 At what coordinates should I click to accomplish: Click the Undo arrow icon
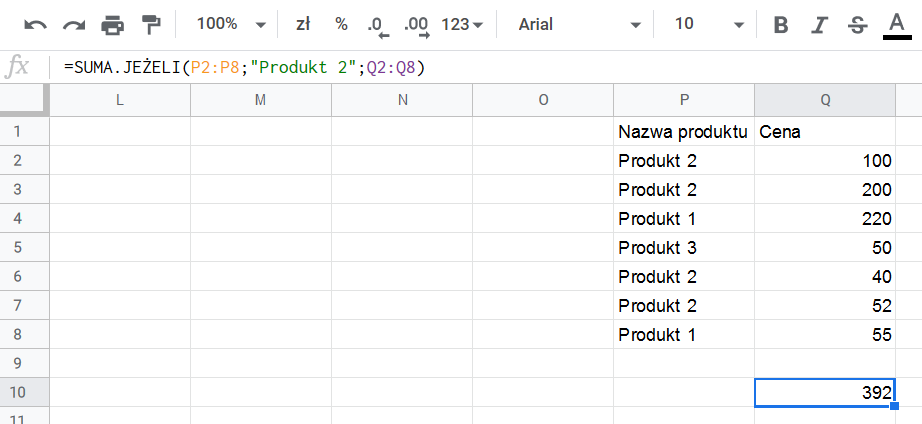coord(35,25)
